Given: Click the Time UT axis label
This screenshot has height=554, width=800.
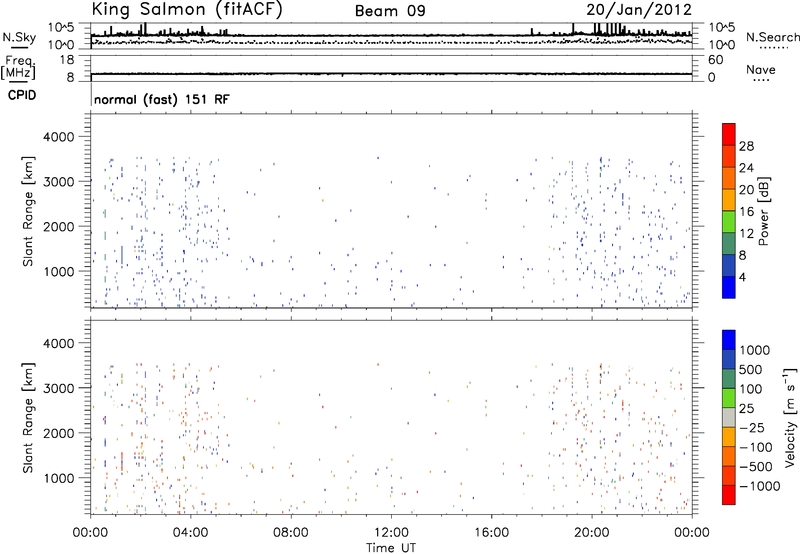Looking at the screenshot, I should coord(391,548).
